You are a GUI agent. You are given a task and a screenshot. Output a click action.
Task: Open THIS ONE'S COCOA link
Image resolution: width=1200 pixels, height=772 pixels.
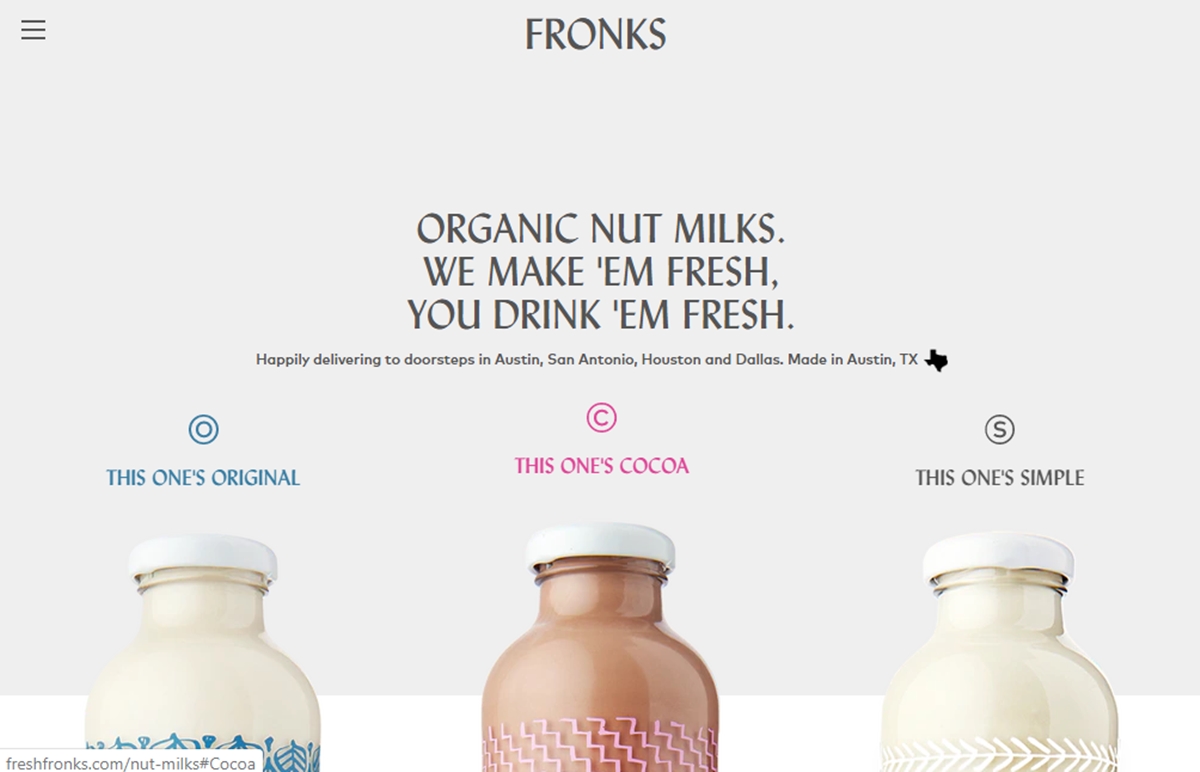pos(601,466)
